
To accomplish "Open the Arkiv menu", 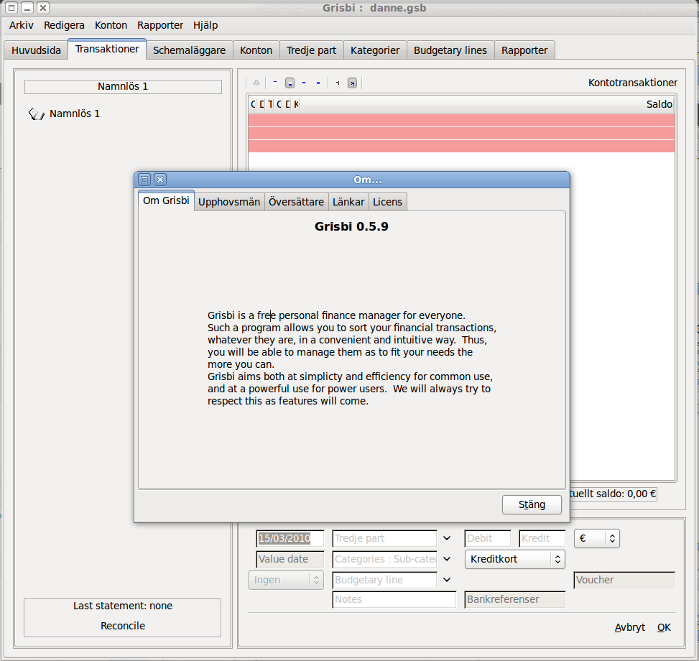I will [21, 25].
